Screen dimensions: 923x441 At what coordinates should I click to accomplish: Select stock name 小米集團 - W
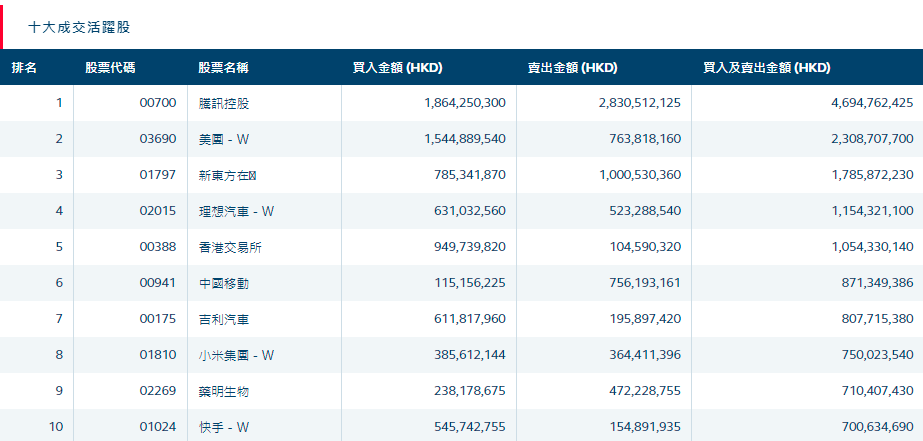click(x=237, y=356)
